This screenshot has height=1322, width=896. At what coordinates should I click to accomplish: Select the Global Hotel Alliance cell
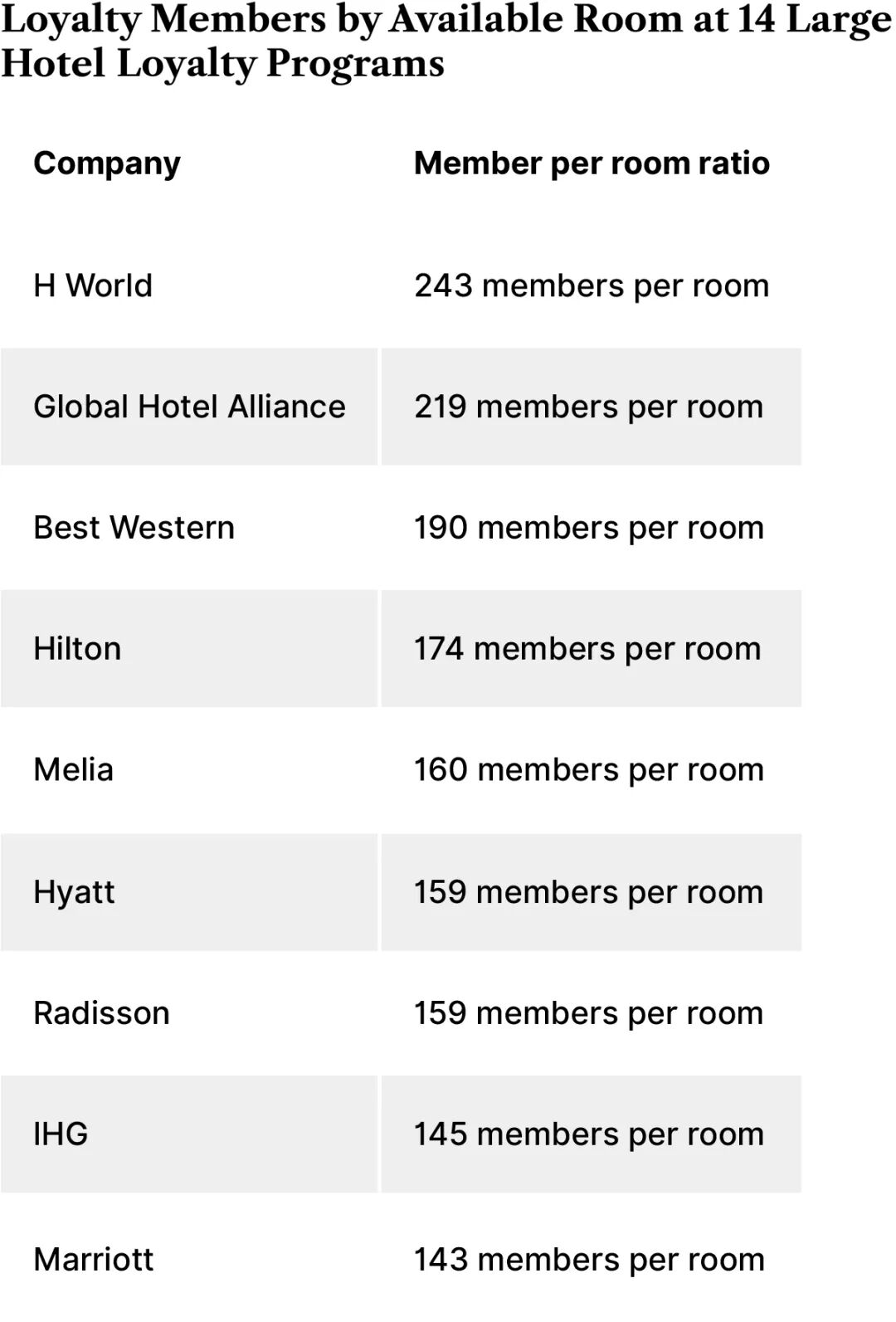189,407
